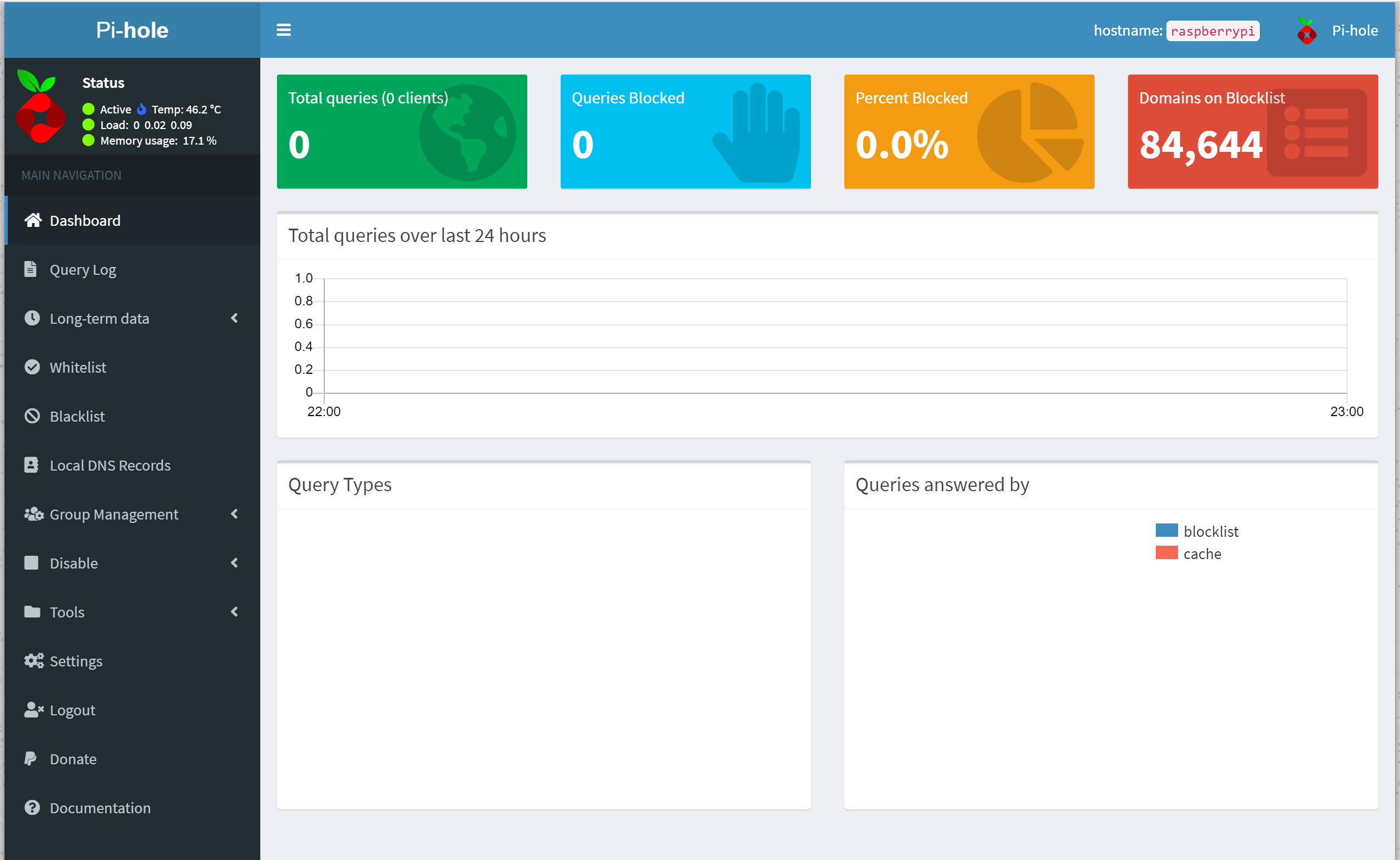Click the Documentation link
1400x860 pixels.
pos(100,808)
